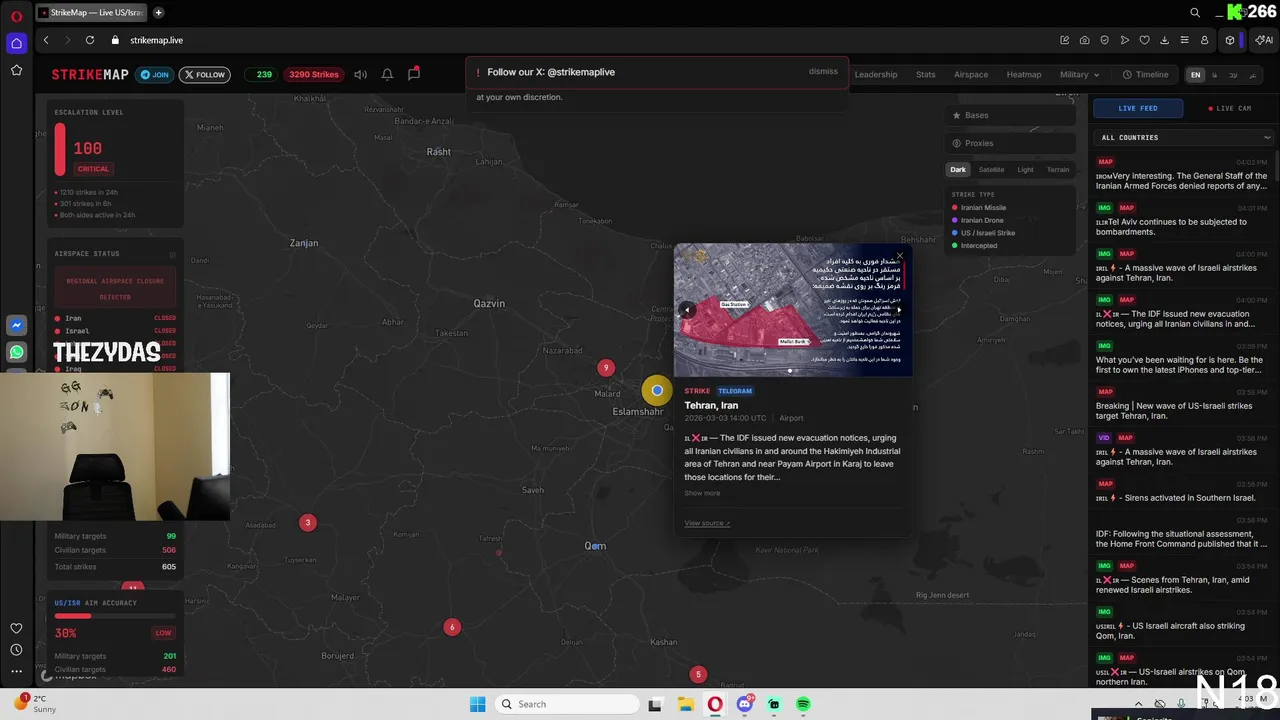Screen dimensions: 1280x720
Task: Take snapshot with camera toolbar icon
Action: [x=1085, y=40]
